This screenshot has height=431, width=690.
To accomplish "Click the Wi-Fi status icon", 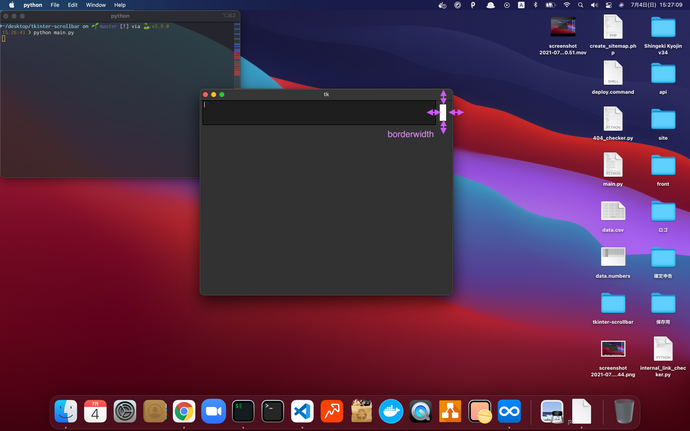I will [x=567, y=5].
